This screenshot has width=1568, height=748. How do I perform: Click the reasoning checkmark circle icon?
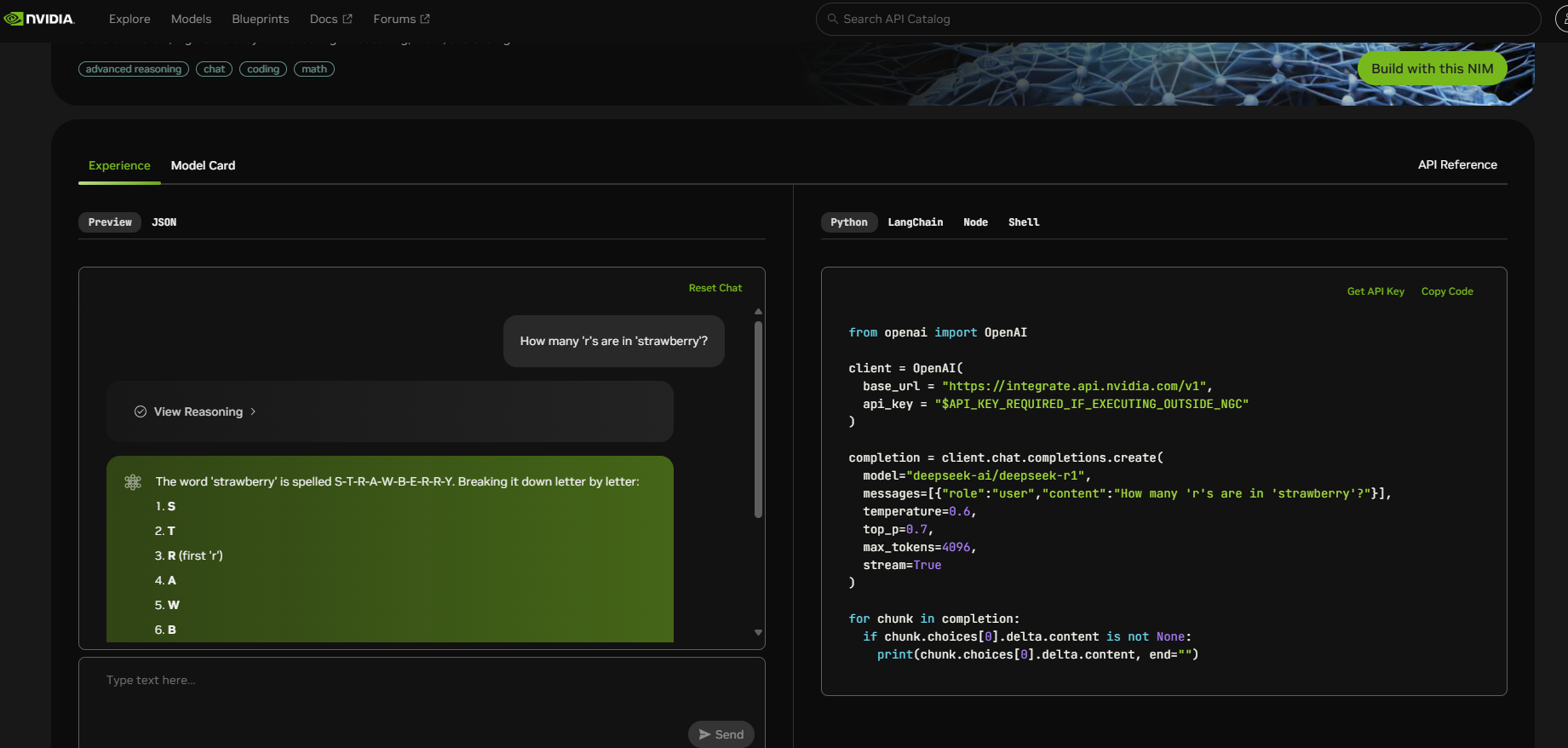[141, 411]
